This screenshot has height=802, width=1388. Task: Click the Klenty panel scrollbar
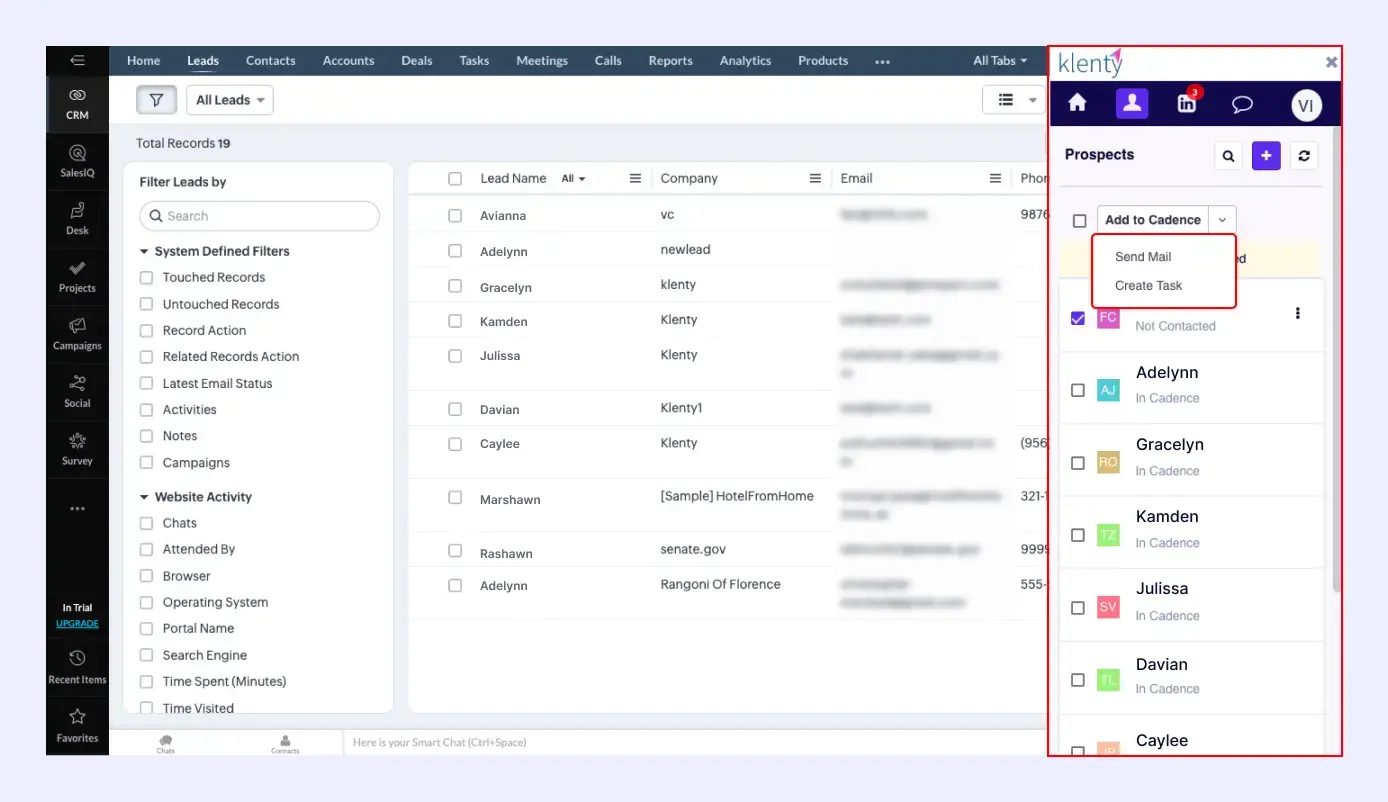(1336, 360)
